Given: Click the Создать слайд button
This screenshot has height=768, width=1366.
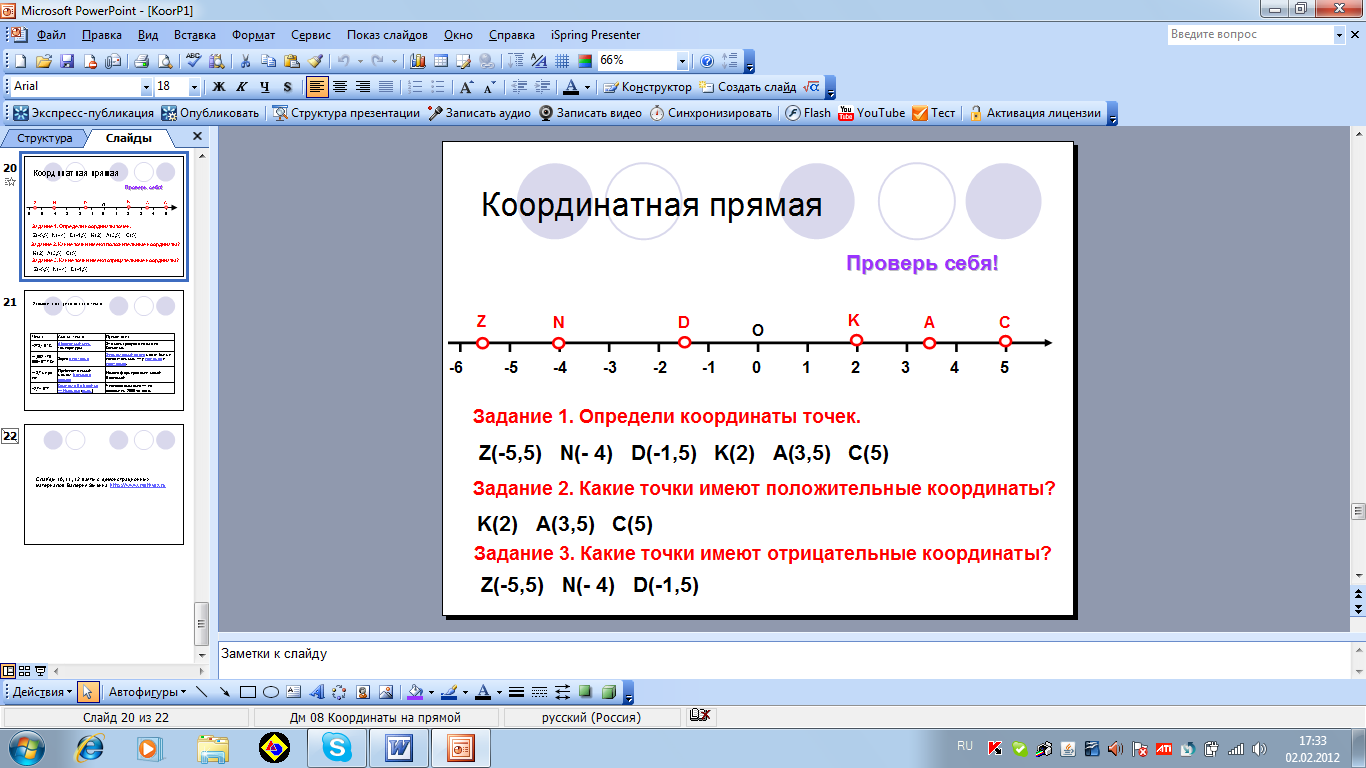Looking at the screenshot, I should (748, 87).
